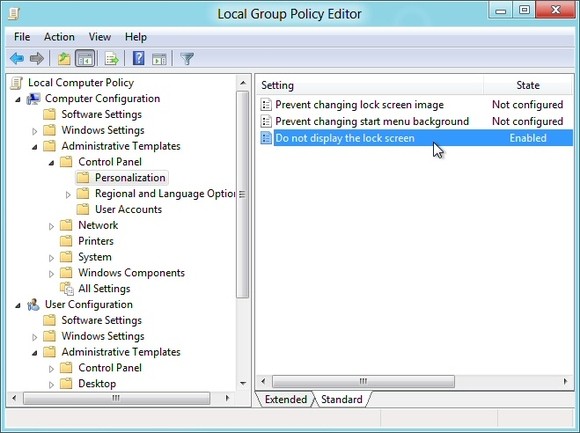Screen dimensions: 580x433
Task: Open Help via the question mark icon
Action: pyautogui.click(x=138, y=58)
